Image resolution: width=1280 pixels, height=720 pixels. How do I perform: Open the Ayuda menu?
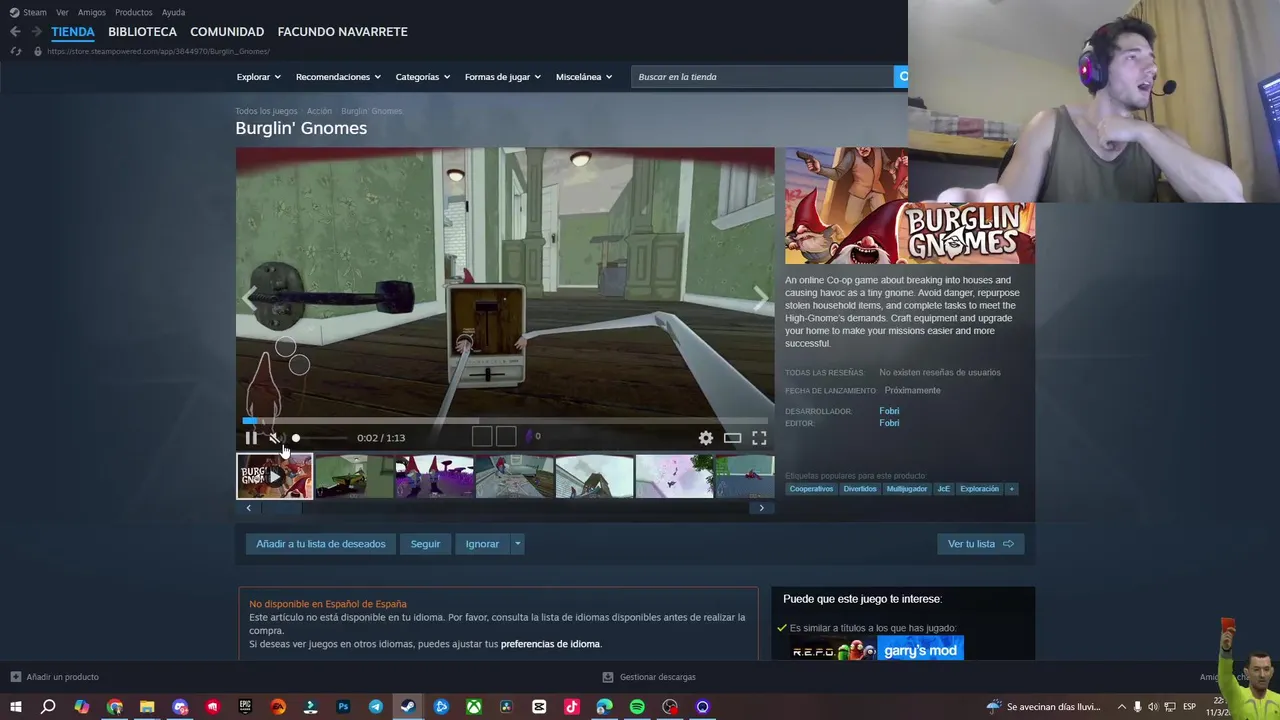[x=173, y=12]
